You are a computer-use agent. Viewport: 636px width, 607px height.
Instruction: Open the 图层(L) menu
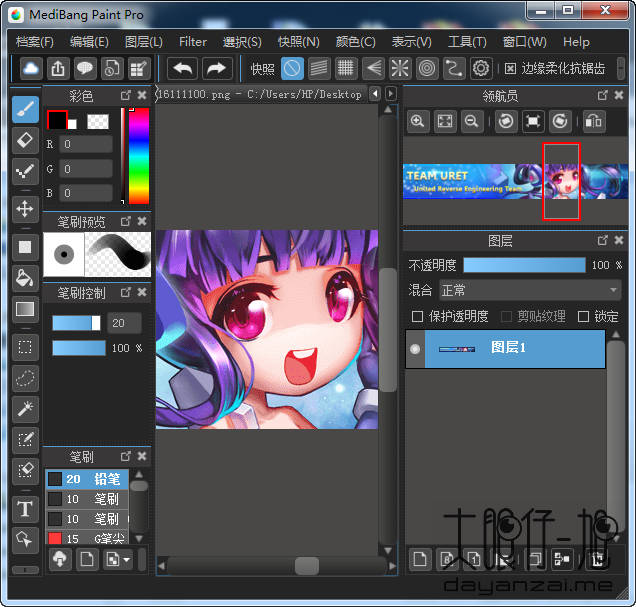tap(144, 42)
